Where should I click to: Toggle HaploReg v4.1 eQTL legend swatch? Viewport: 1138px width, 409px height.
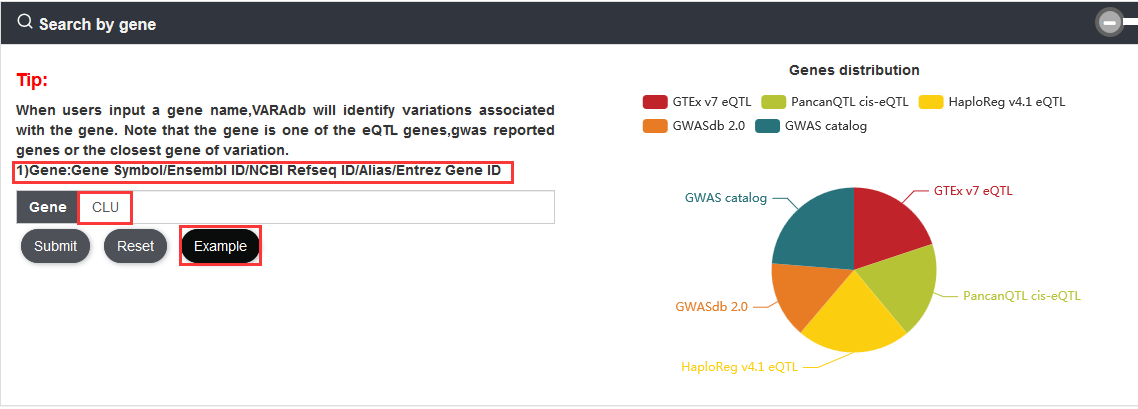coord(931,102)
